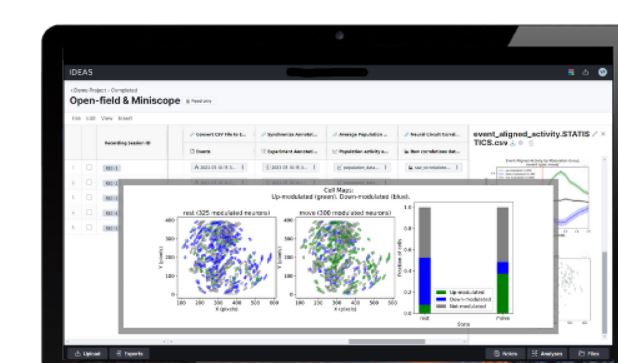Tick the checkbox for row 4
Viewport: 618px width, 363px height.
pos(89,212)
